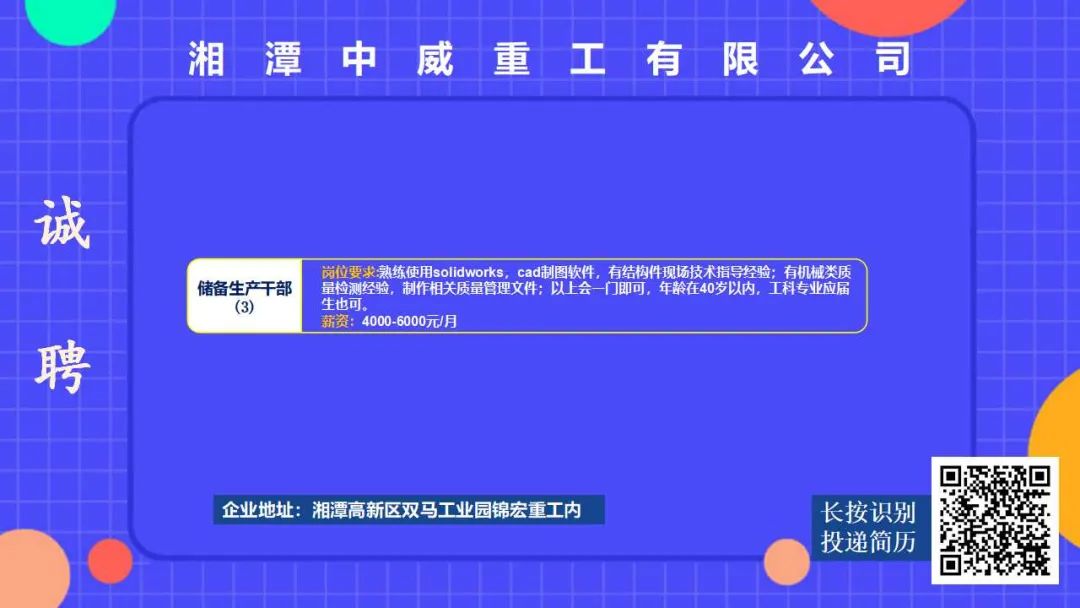1080x608 pixels.
Task: Select the 储备生产干部 (3) job title cell
Action: [245, 296]
